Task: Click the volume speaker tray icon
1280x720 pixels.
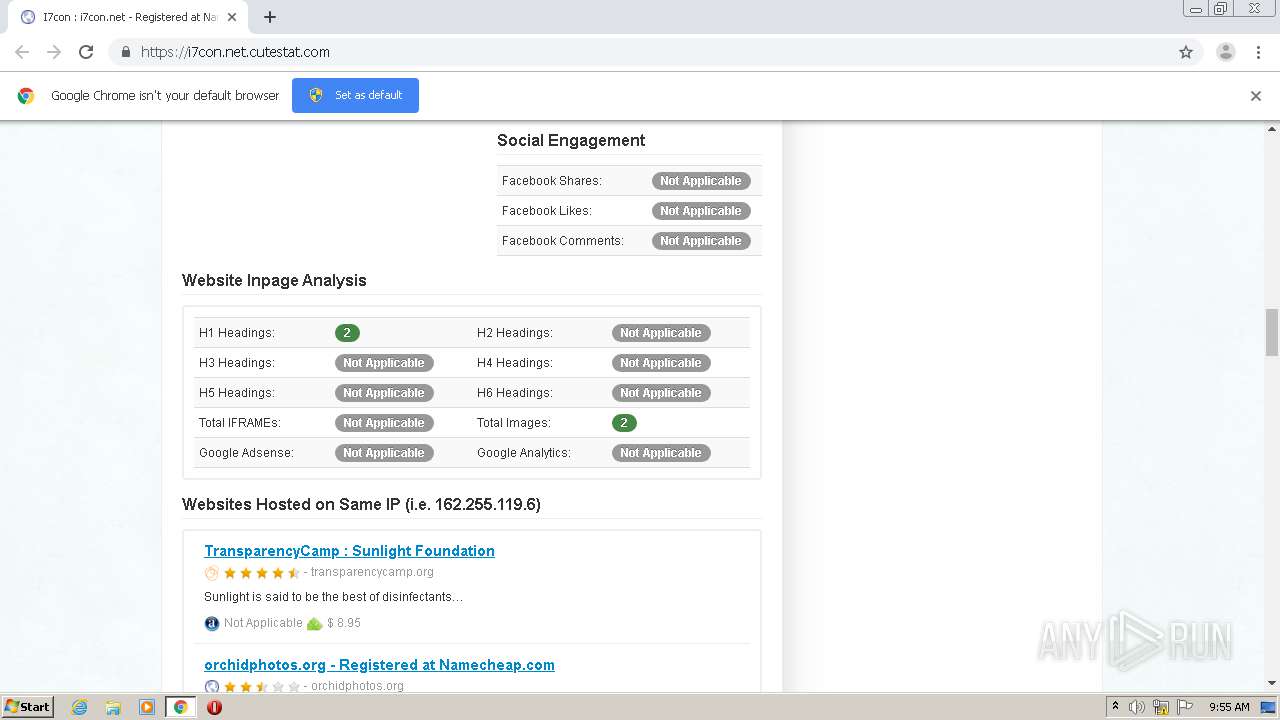Action: 1137,707
